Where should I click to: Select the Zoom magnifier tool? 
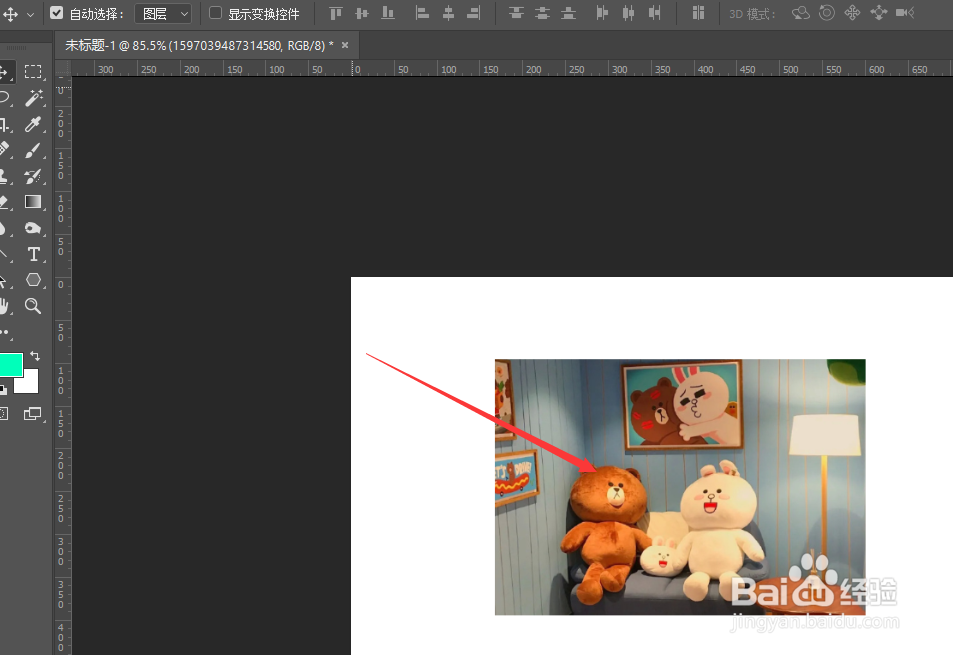[33, 306]
